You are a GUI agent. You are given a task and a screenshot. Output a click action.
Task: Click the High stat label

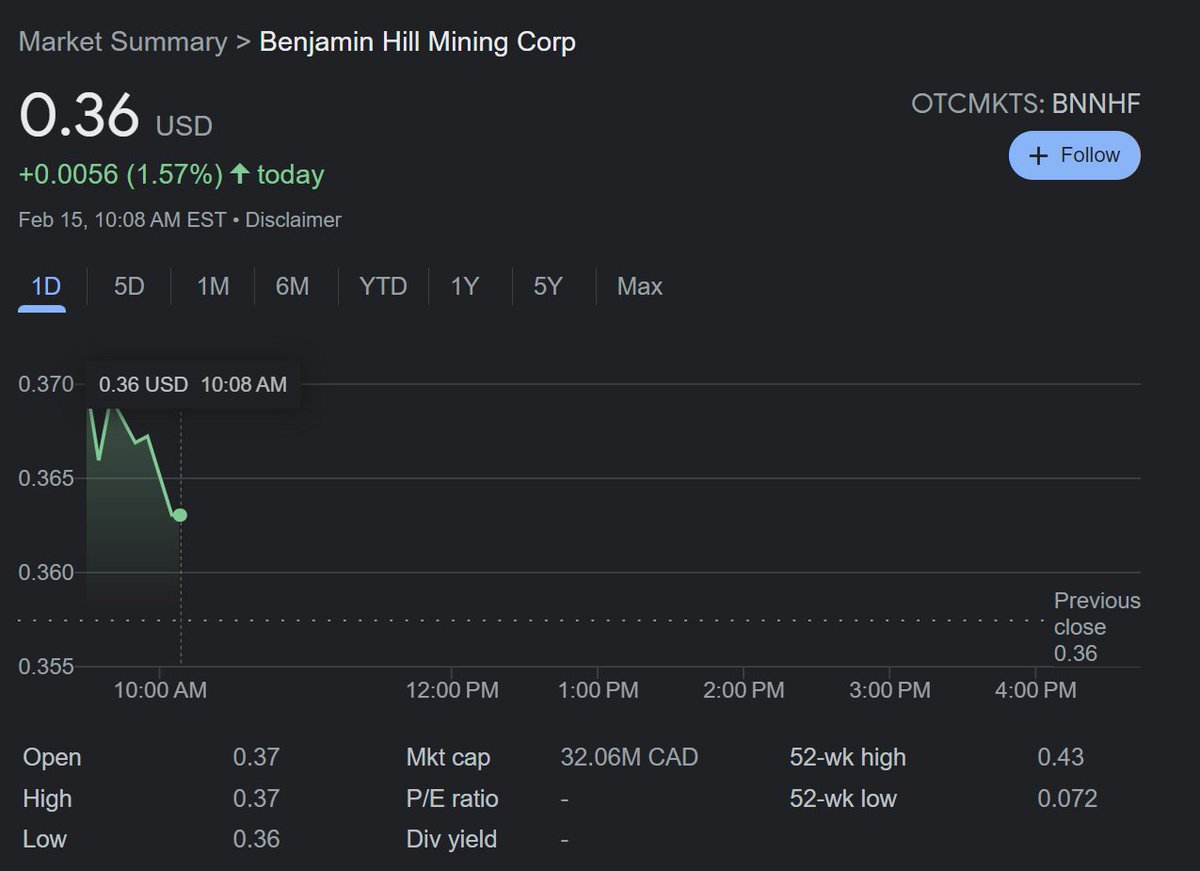point(47,799)
